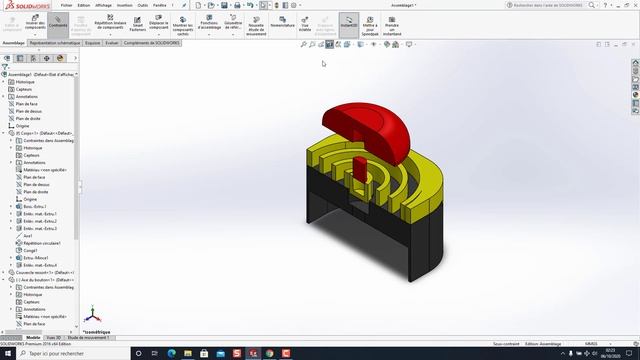Open dropdown arrow next to Save icon
Screen dimensions: 640x360
[x=230, y=5]
